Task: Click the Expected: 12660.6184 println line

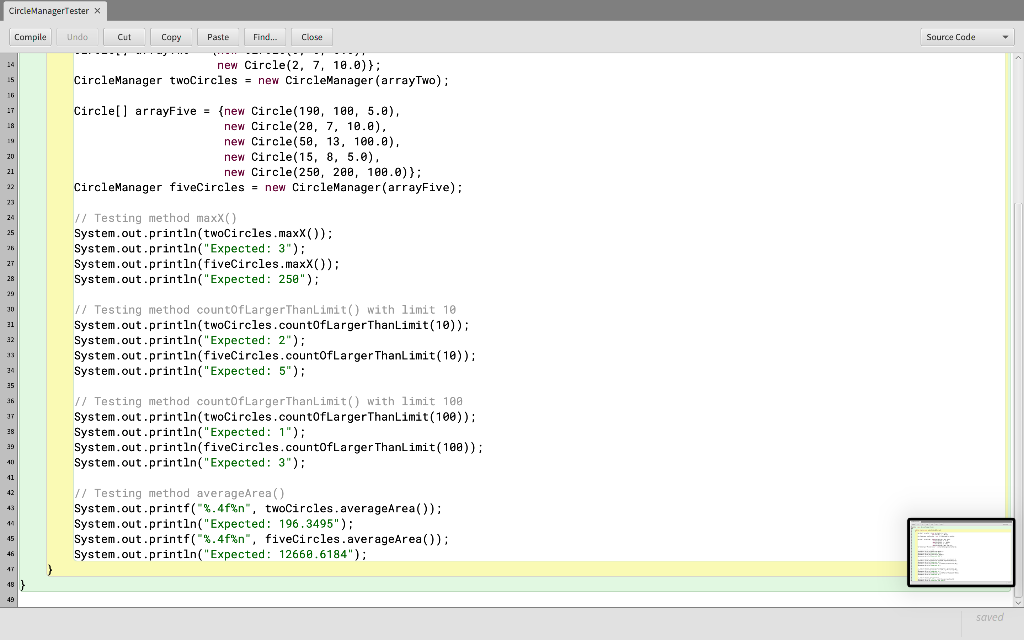Action: click(219, 554)
